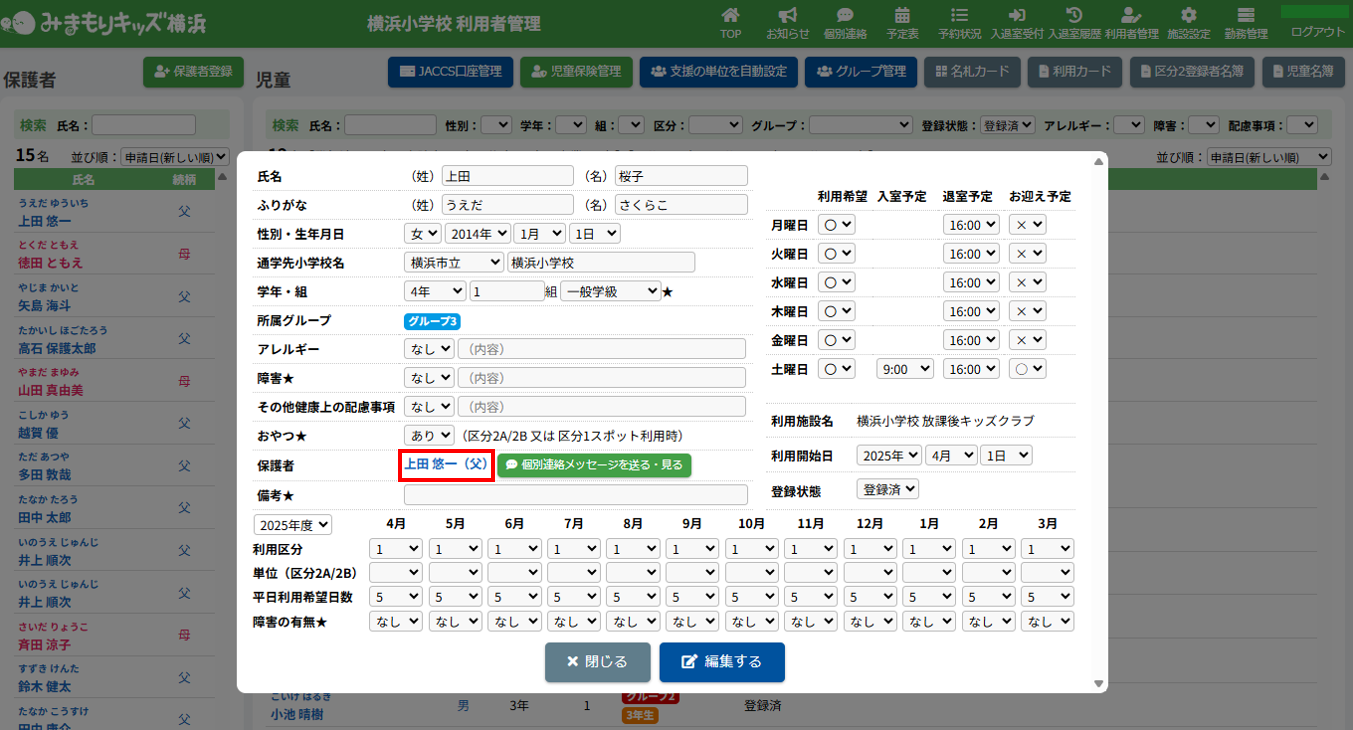Open Monday 退室予定 time dropdown
This screenshot has width=1353, height=730.
pyautogui.click(x=971, y=225)
